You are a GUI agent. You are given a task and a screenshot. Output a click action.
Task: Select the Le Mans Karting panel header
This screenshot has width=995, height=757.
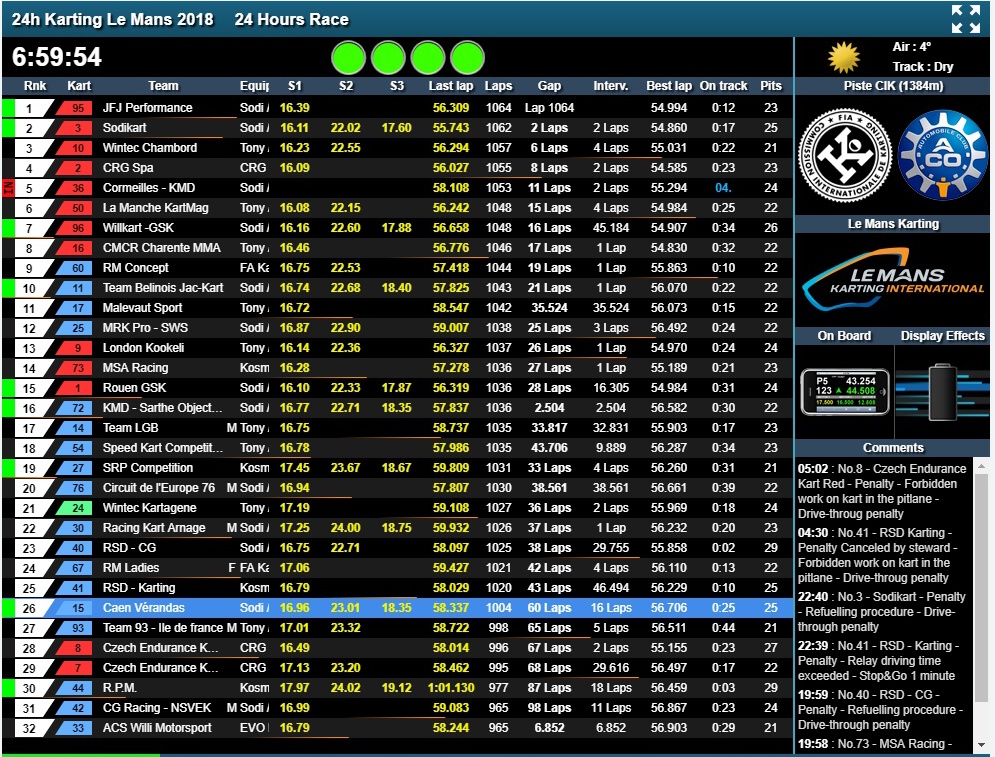tap(893, 223)
